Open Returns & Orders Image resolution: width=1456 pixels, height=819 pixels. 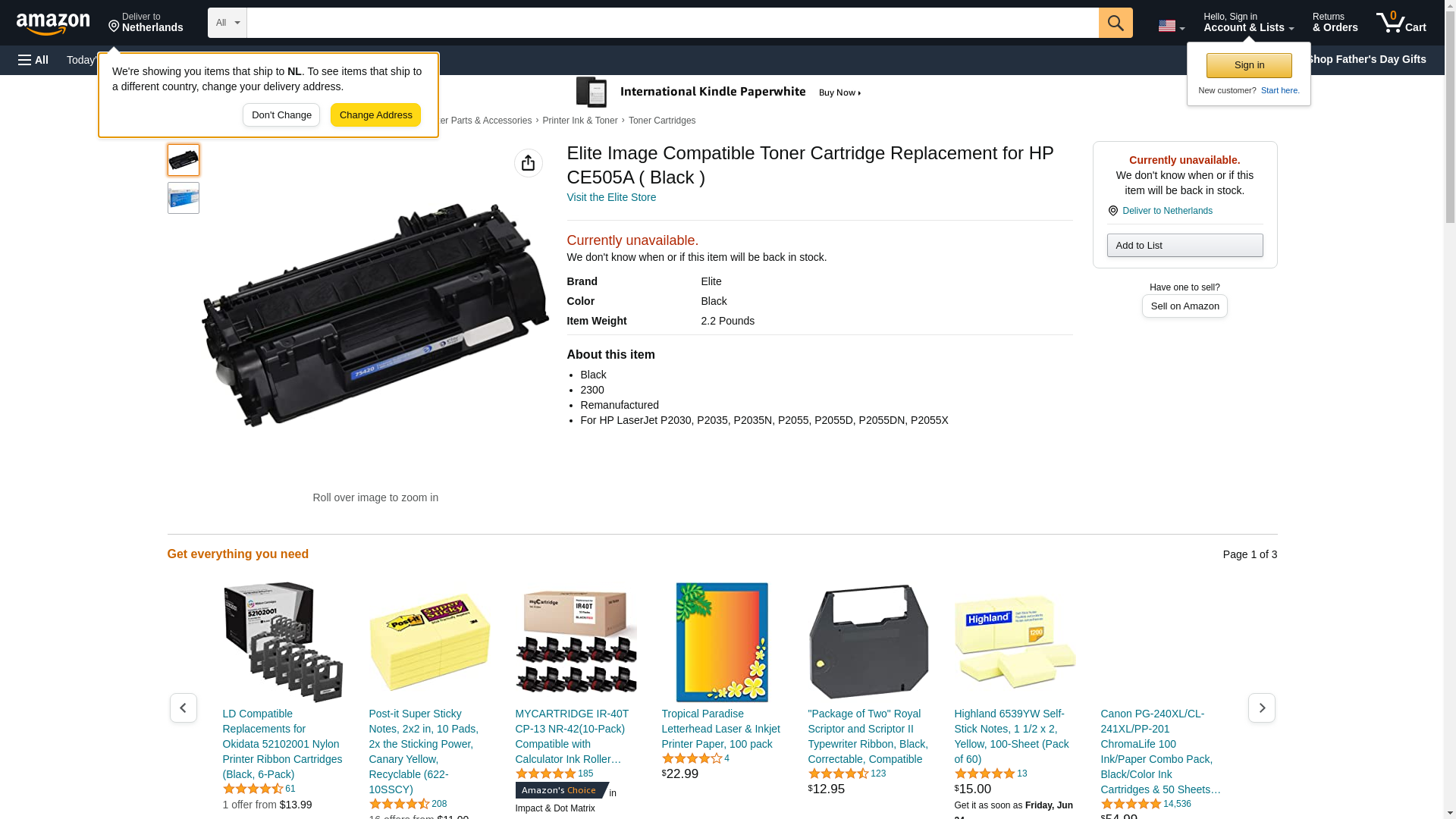coord(1335,23)
